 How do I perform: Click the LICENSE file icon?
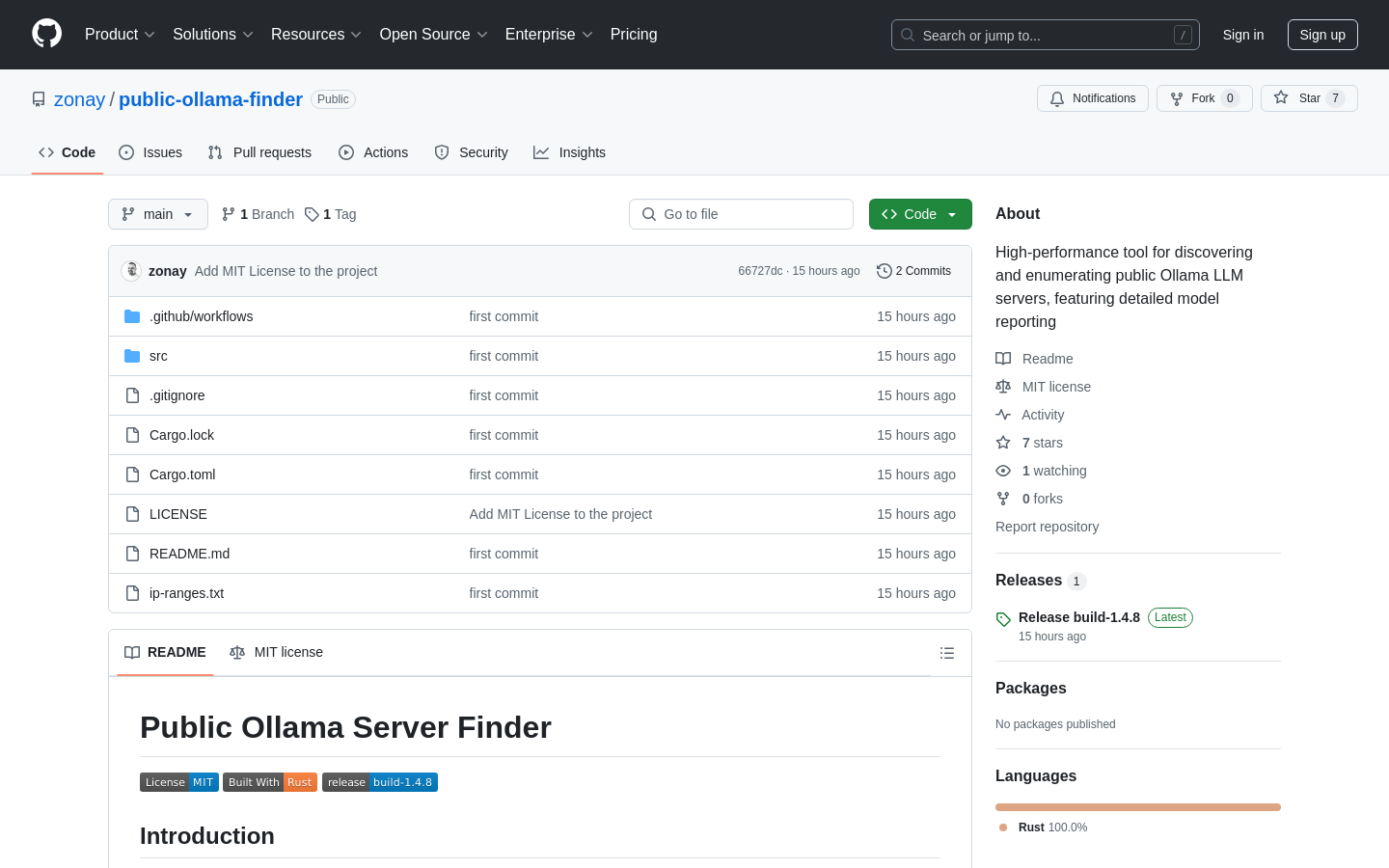point(132,514)
